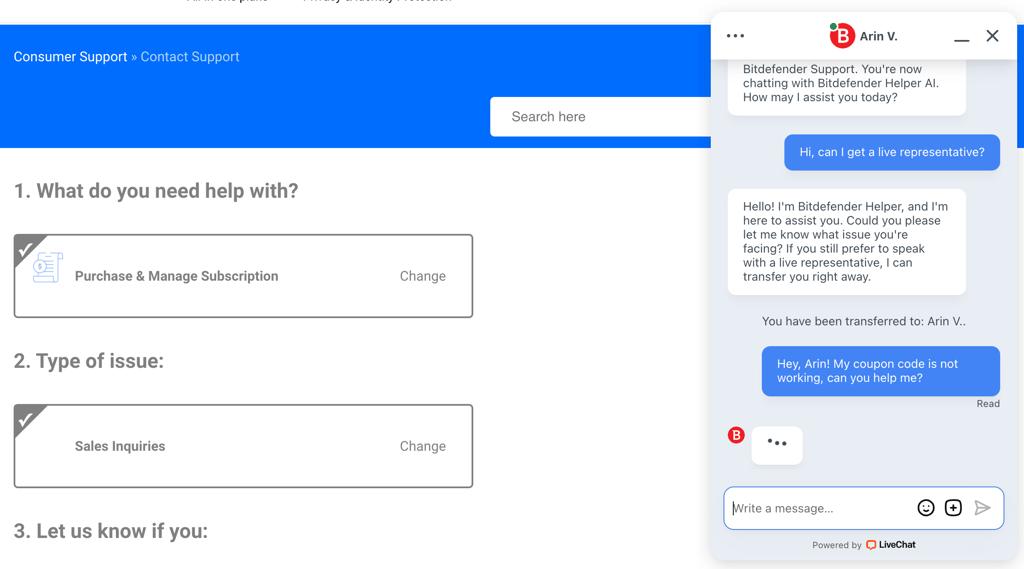This screenshot has height=569, width=1024.
Task: Click heading '3. Let us know if you:'
Action: tap(111, 531)
